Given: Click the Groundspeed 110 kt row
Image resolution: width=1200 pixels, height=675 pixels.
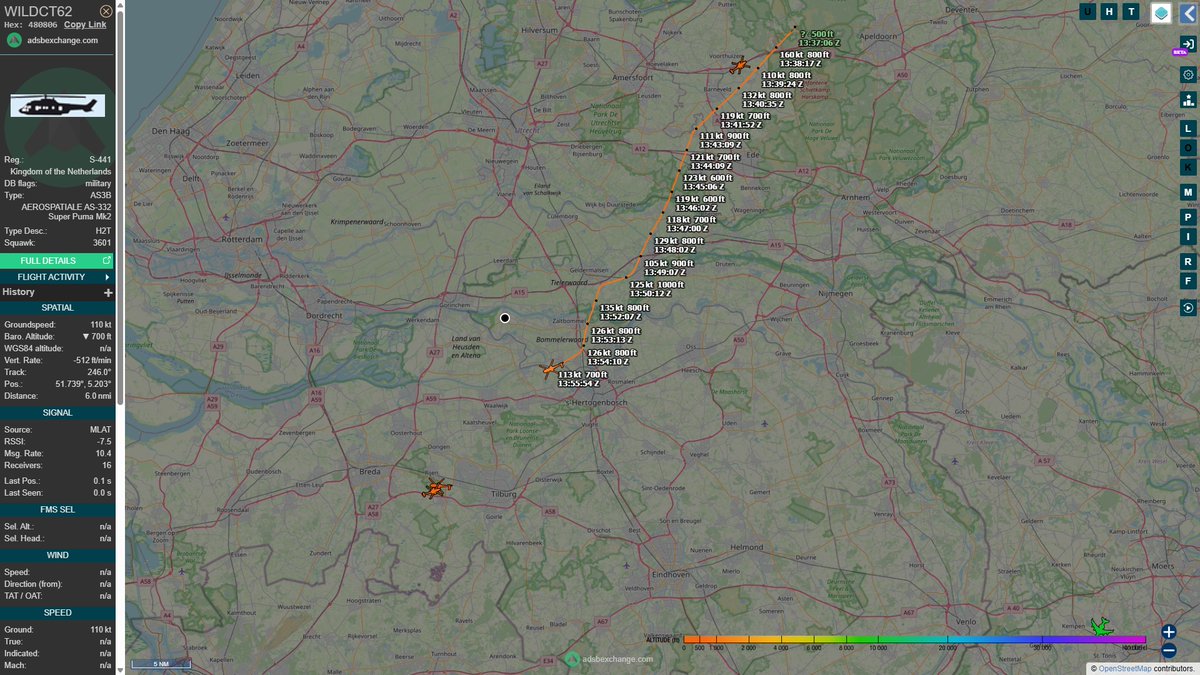Looking at the screenshot, I should (57, 325).
